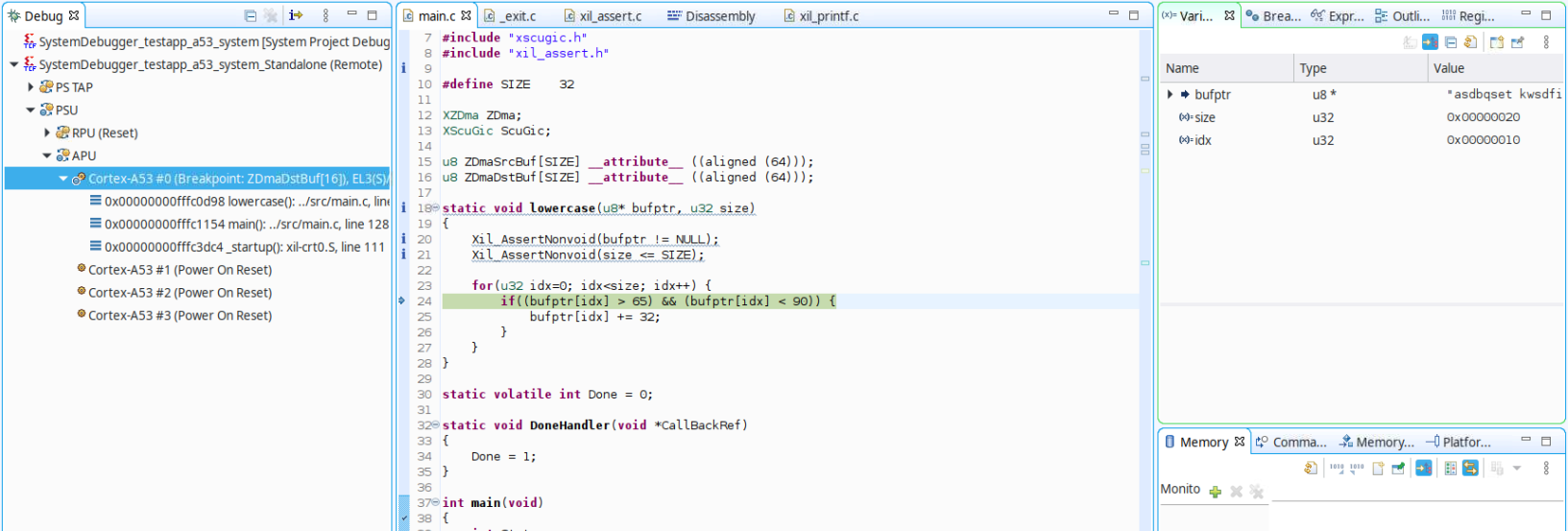
Task: Expand the PS TAP tree node
Action: (31, 87)
